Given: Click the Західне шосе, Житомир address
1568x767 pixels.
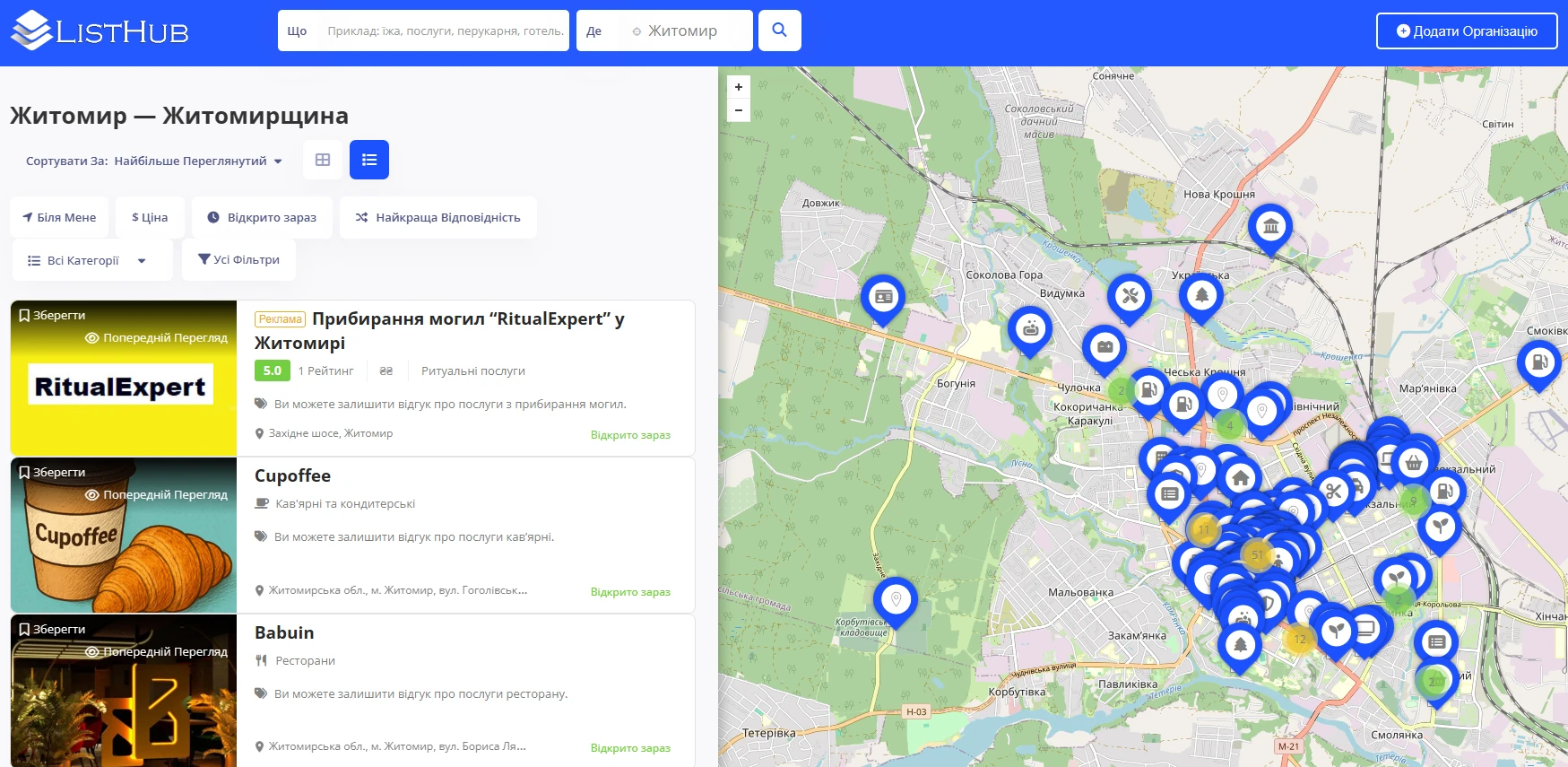Looking at the screenshot, I should pyautogui.click(x=331, y=433).
